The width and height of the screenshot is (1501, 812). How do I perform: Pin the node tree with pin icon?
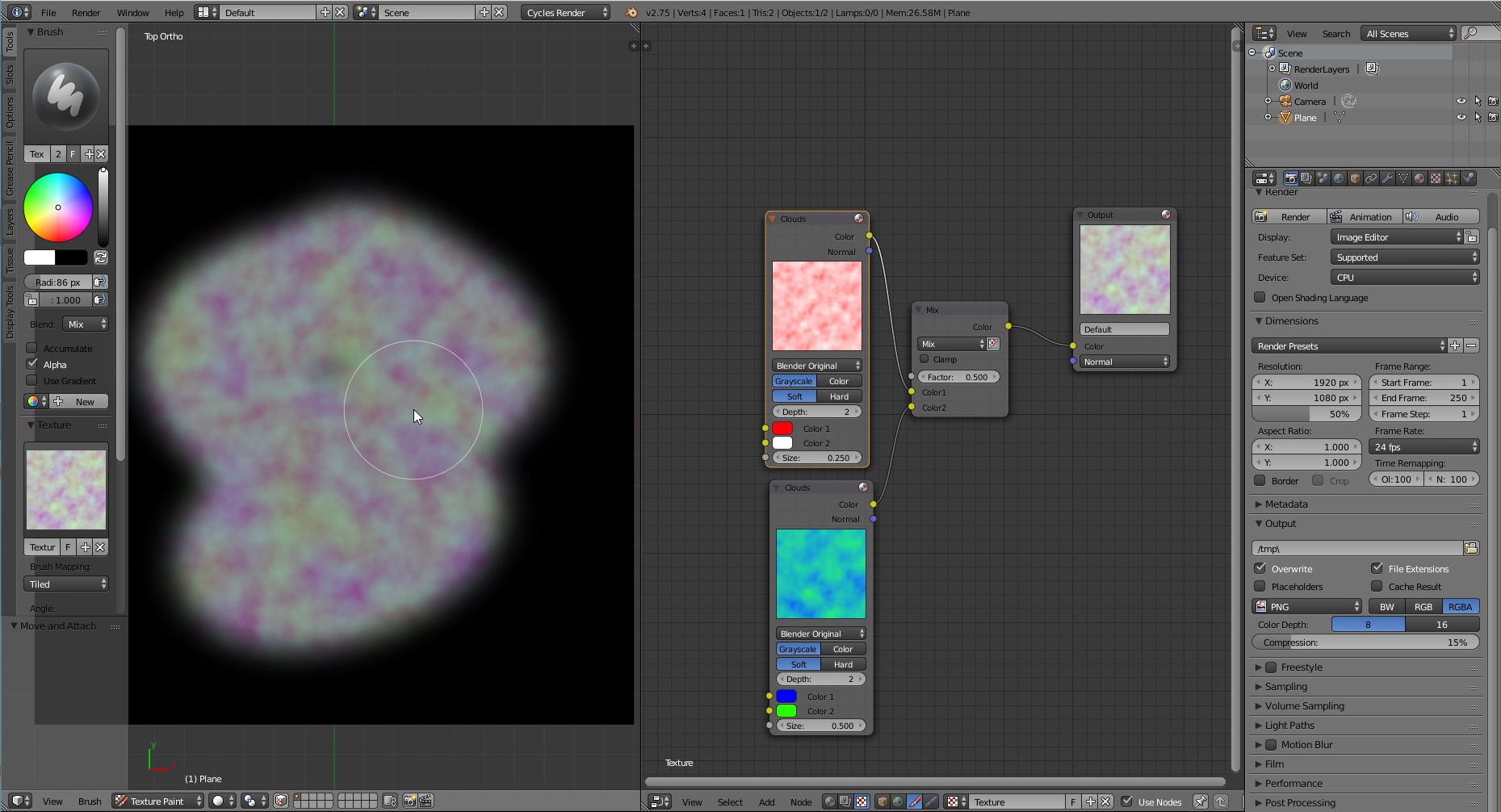pyautogui.click(x=1201, y=802)
